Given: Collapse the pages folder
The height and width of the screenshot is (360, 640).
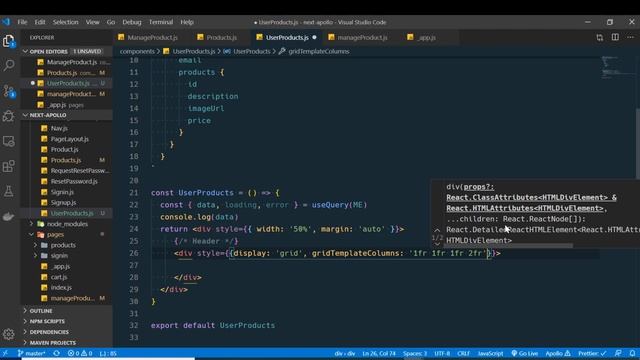Looking at the screenshot, I should tap(31, 234).
